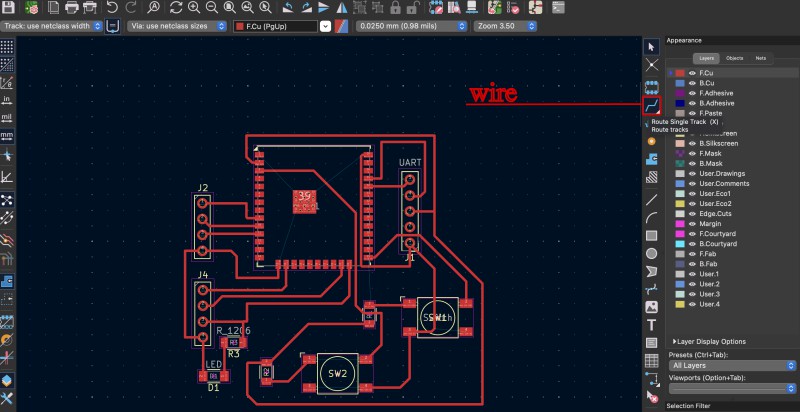
Task: Select Add Footprint tool in right toolbar
Action: coord(652,87)
